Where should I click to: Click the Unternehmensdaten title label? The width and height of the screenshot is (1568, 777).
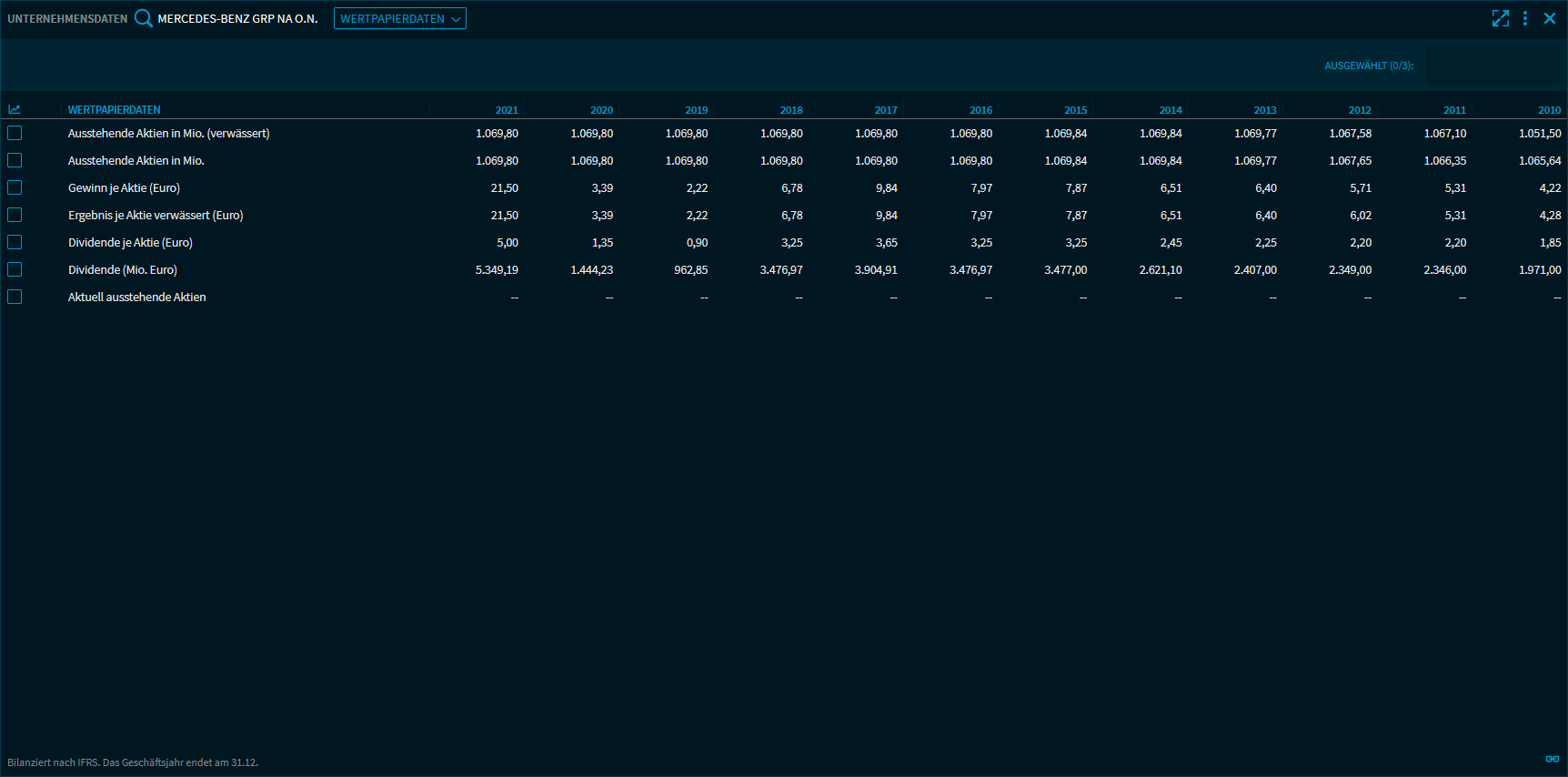tap(67, 19)
